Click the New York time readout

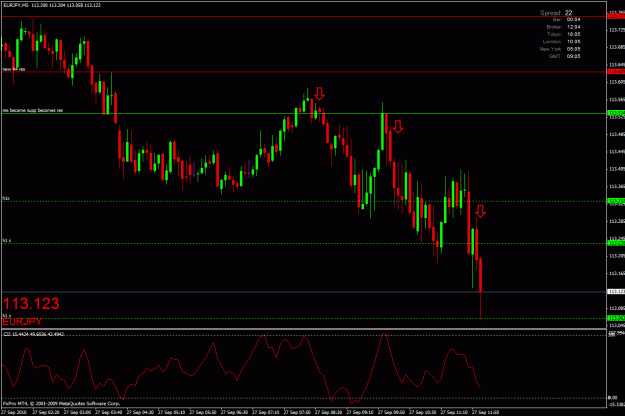click(x=560, y=49)
